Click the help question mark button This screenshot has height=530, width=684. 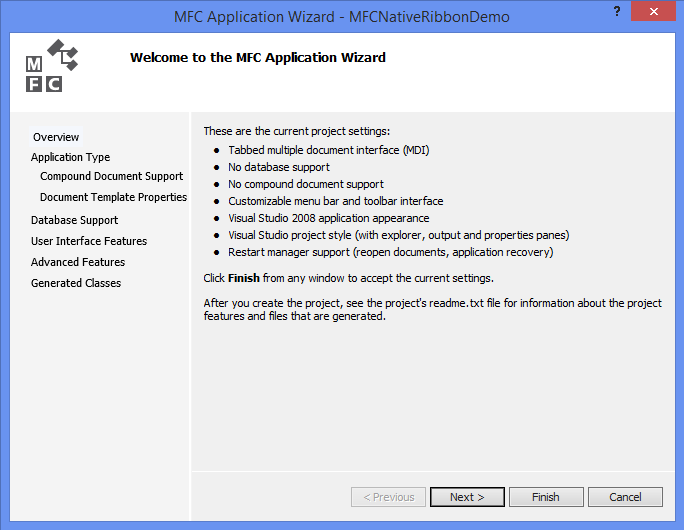point(617,11)
